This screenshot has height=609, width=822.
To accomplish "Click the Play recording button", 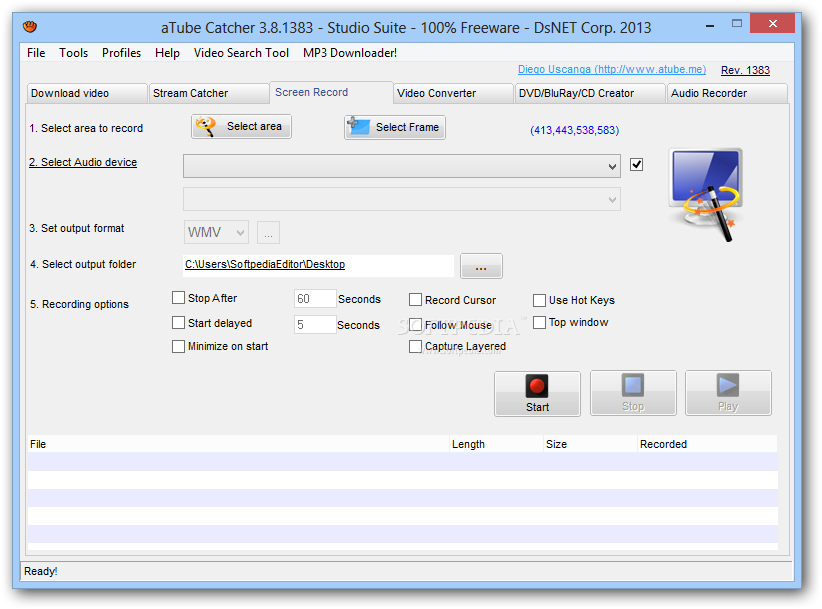I will (x=728, y=393).
